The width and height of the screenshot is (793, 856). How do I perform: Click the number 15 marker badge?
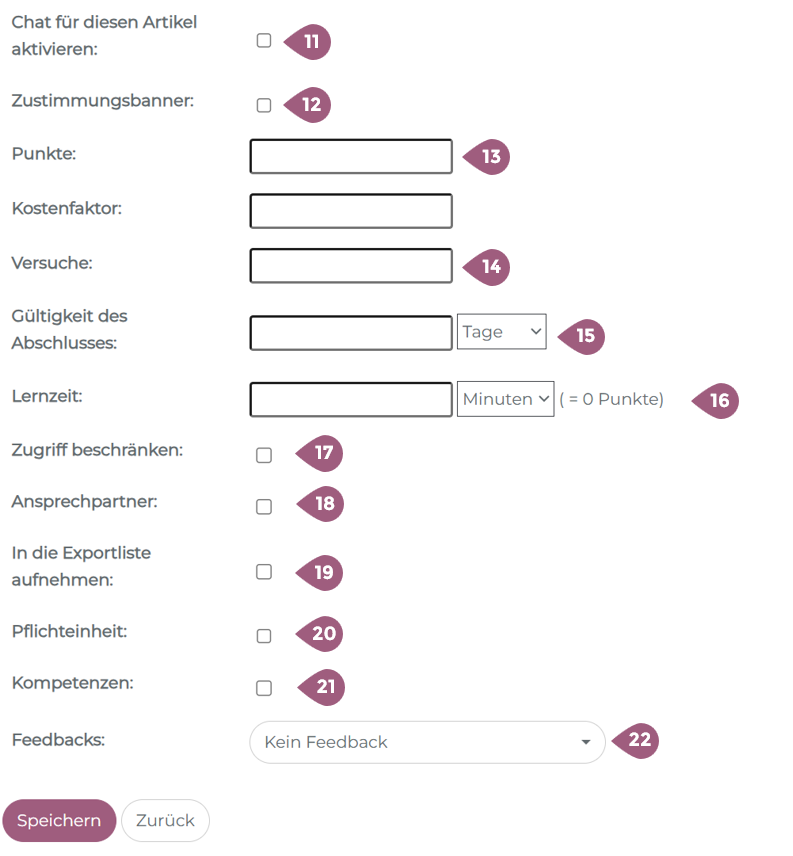[x=584, y=335]
